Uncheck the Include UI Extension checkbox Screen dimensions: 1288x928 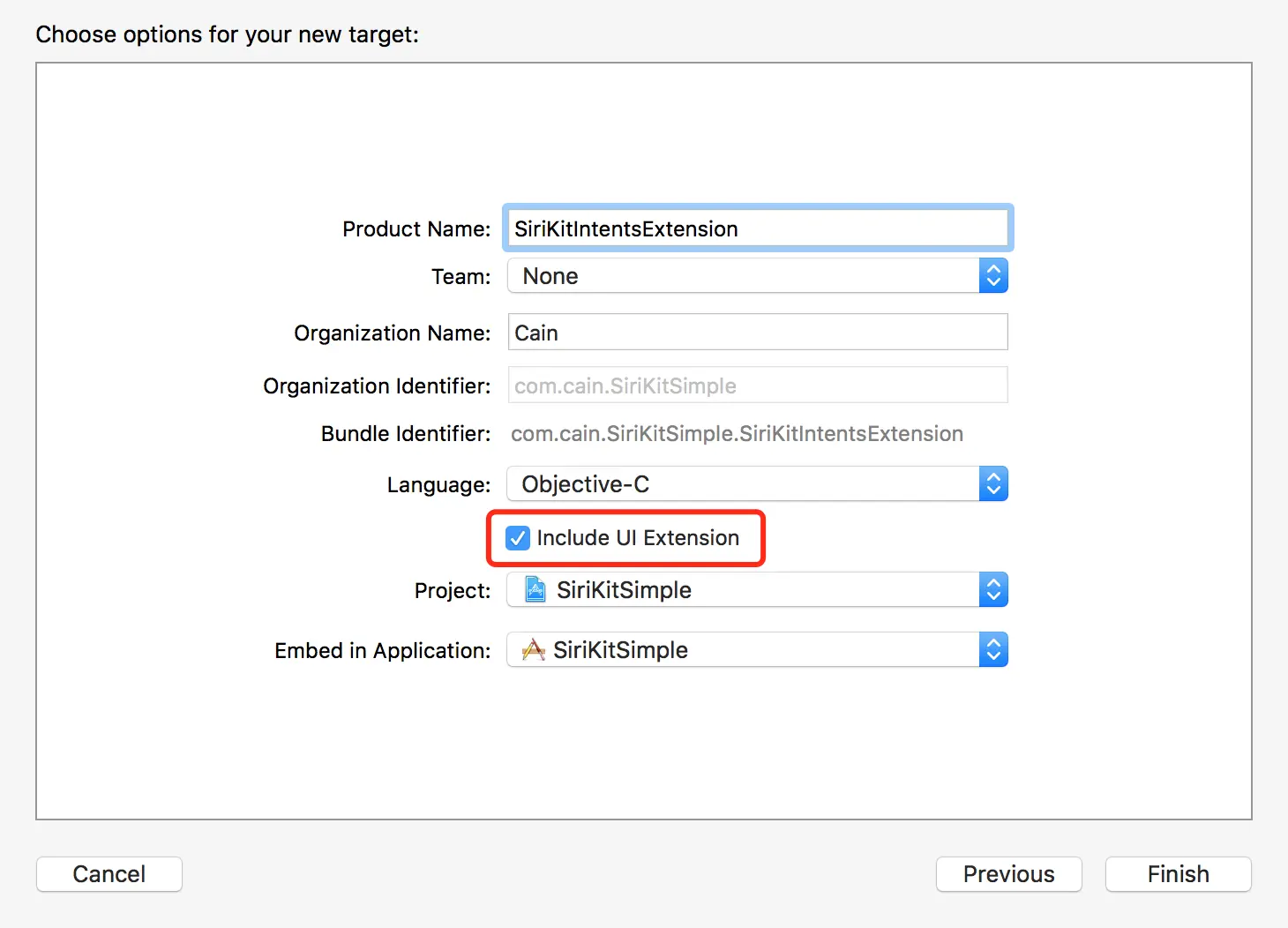click(x=518, y=538)
